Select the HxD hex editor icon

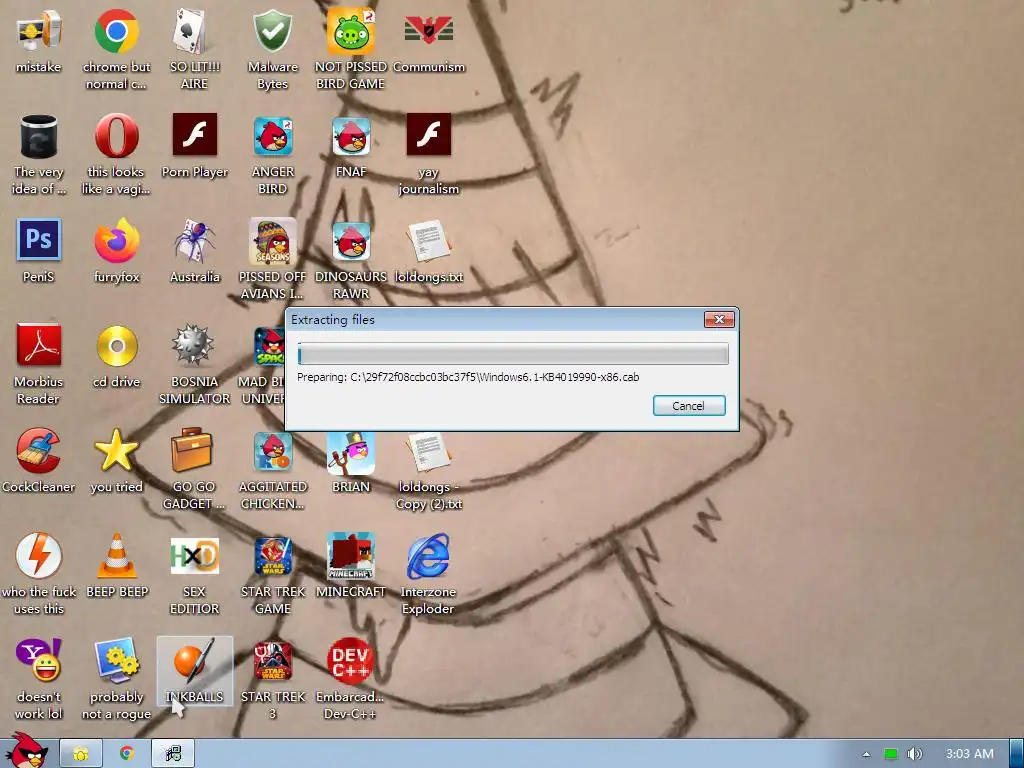tap(194, 555)
